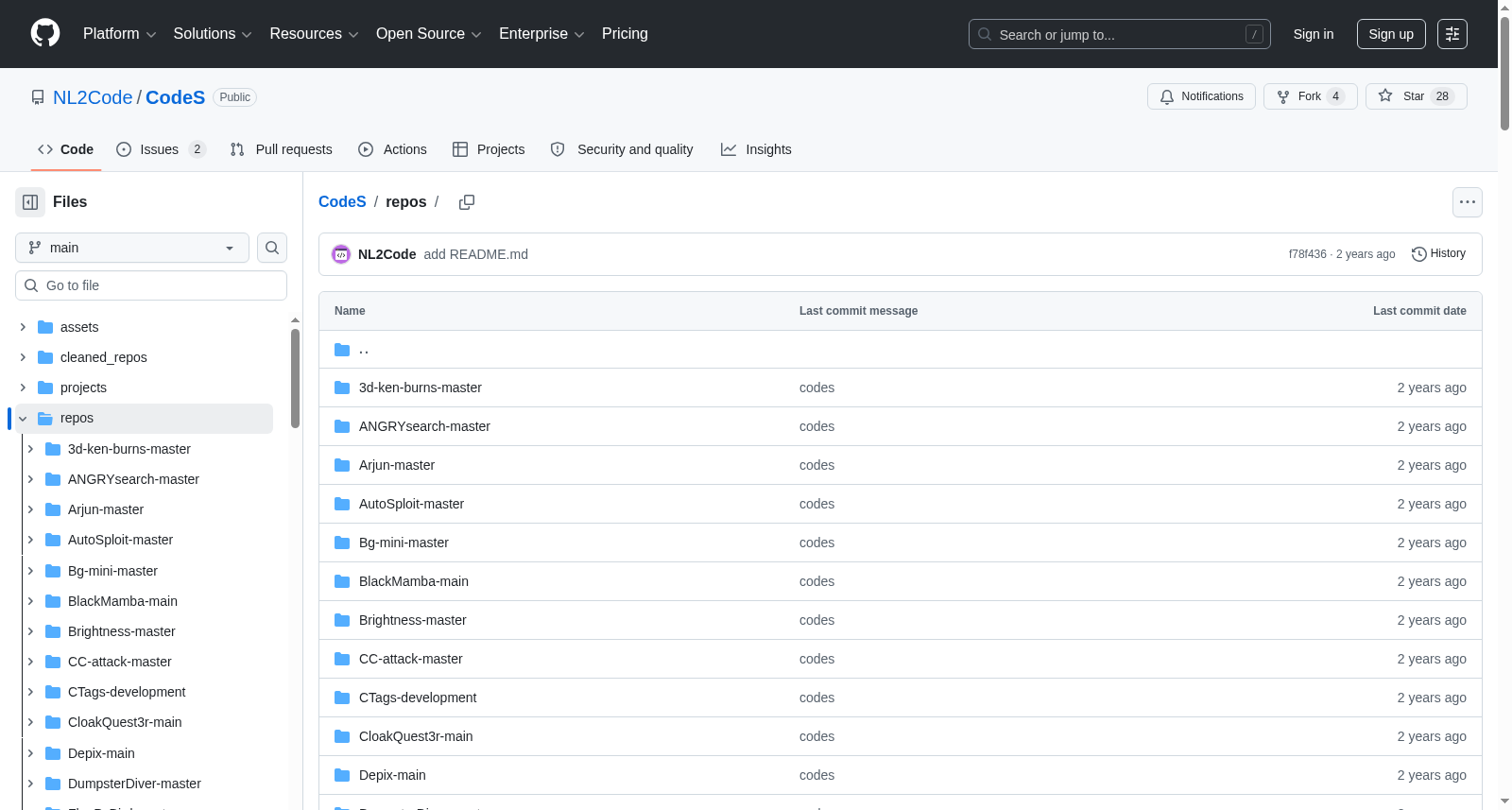Open the NL2Code owner link
This screenshot has width=1512, height=810.
click(93, 97)
